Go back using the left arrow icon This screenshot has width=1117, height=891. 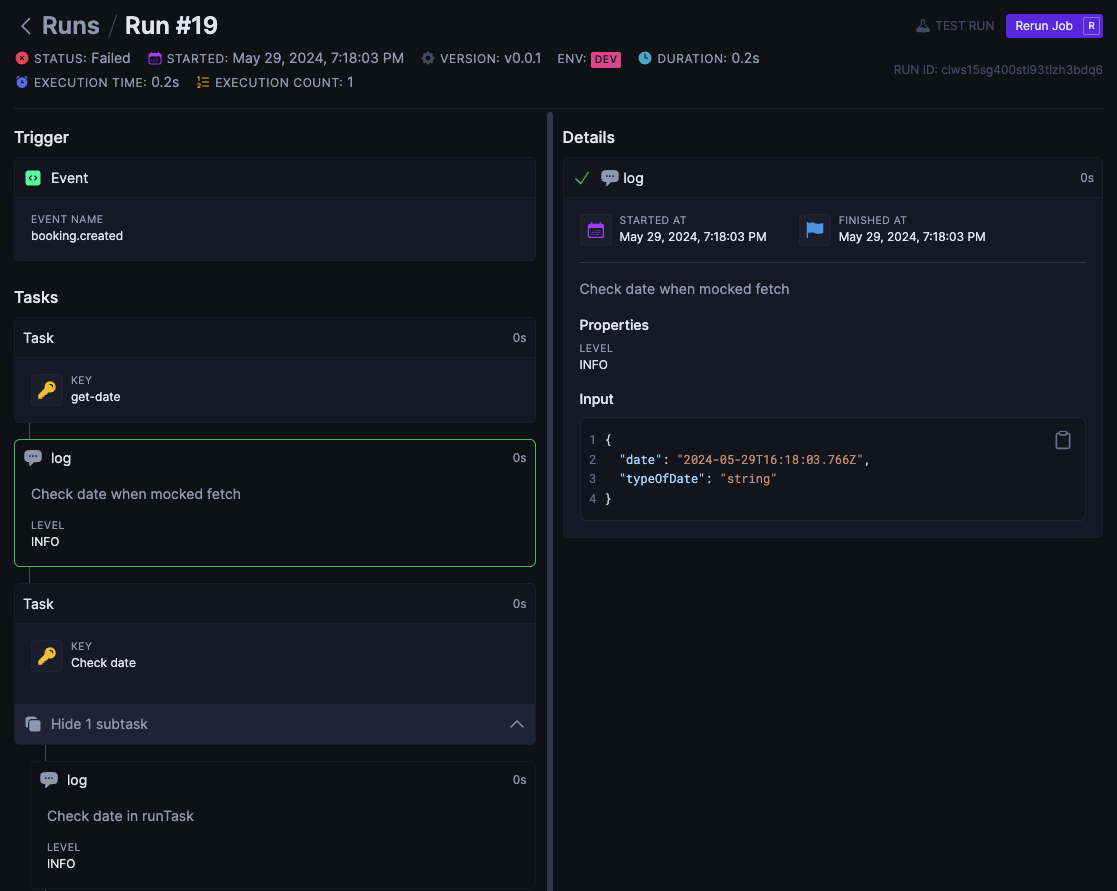[26, 26]
